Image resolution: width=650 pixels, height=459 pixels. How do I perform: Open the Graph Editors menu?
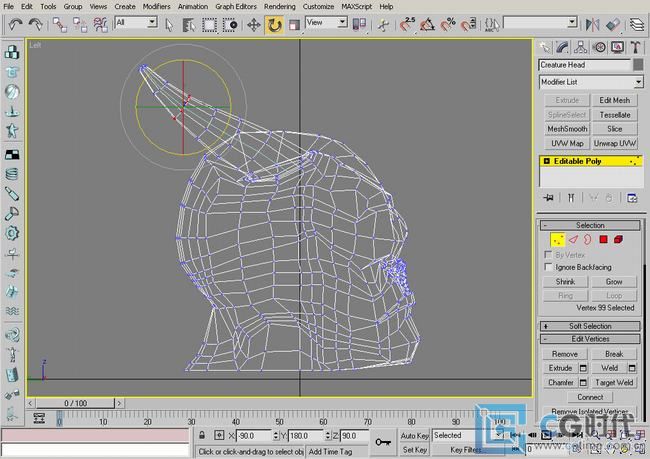(236, 7)
